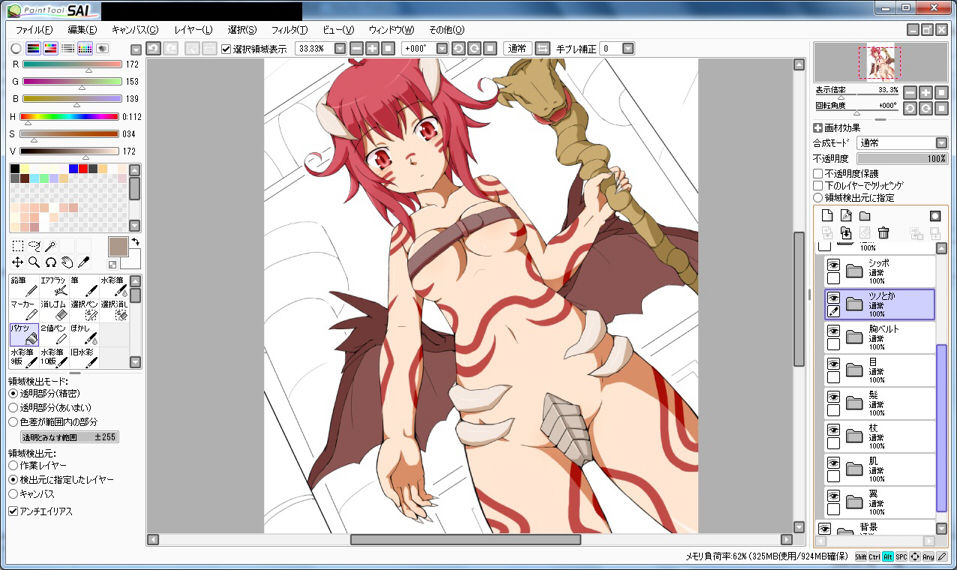Delete layer with the trash icon

tap(883, 233)
